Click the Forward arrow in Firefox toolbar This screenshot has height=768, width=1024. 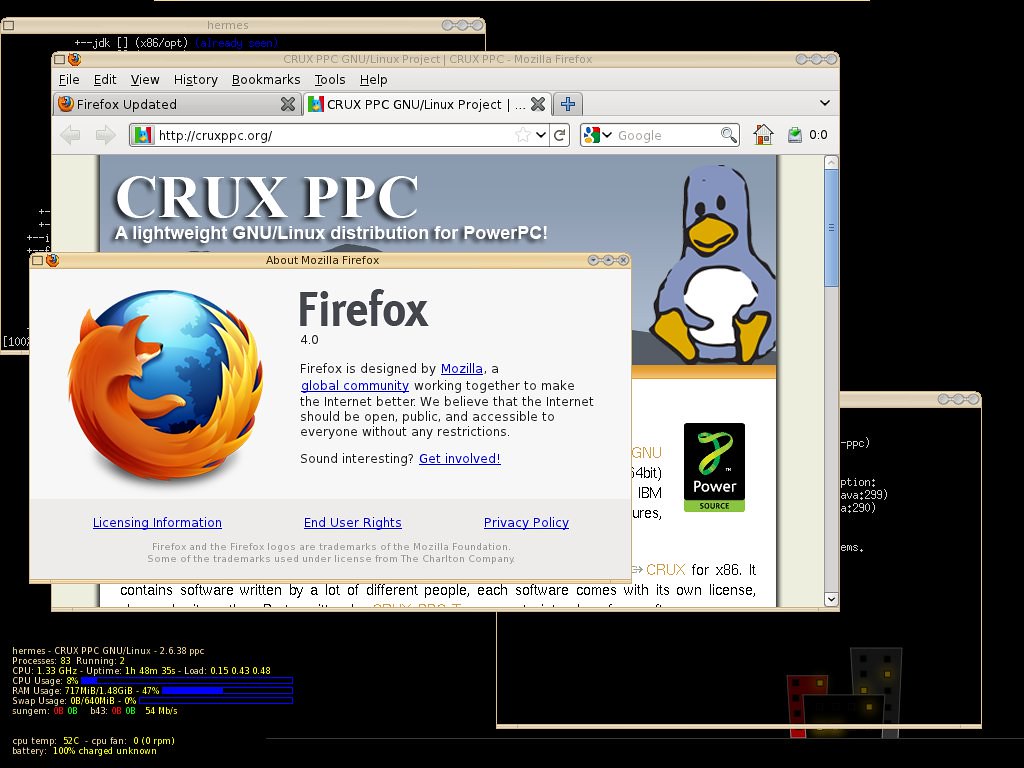click(105, 135)
